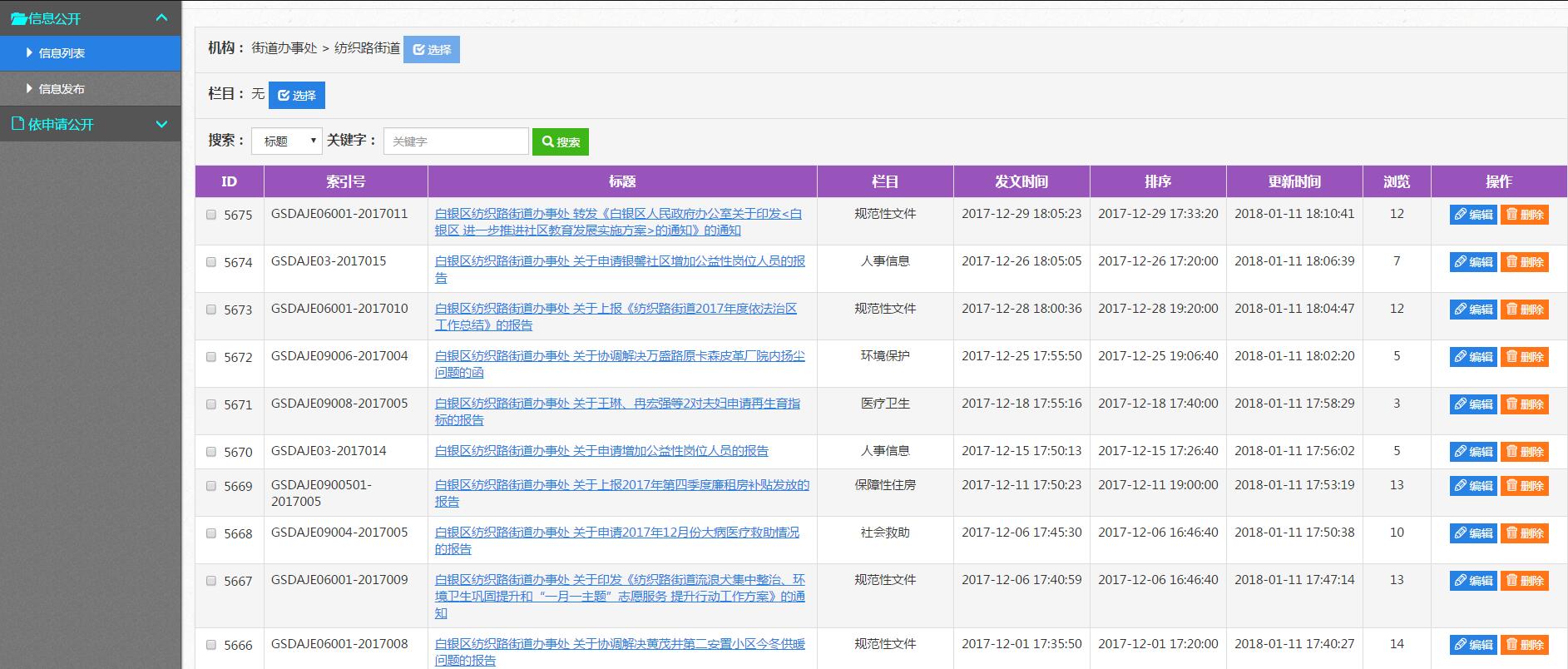Delete row 5668 with 删除 icon button
This screenshot has width=1568, height=669.
1525,533
